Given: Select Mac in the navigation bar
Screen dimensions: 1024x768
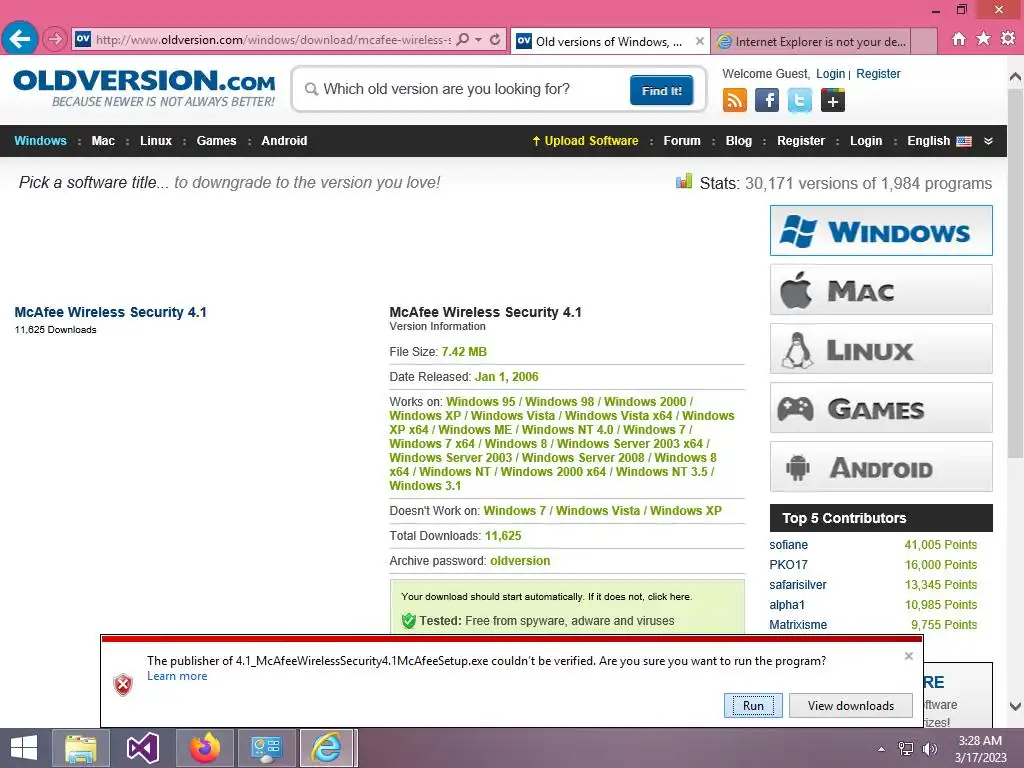Looking at the screenshot, I should coord(103,141).
